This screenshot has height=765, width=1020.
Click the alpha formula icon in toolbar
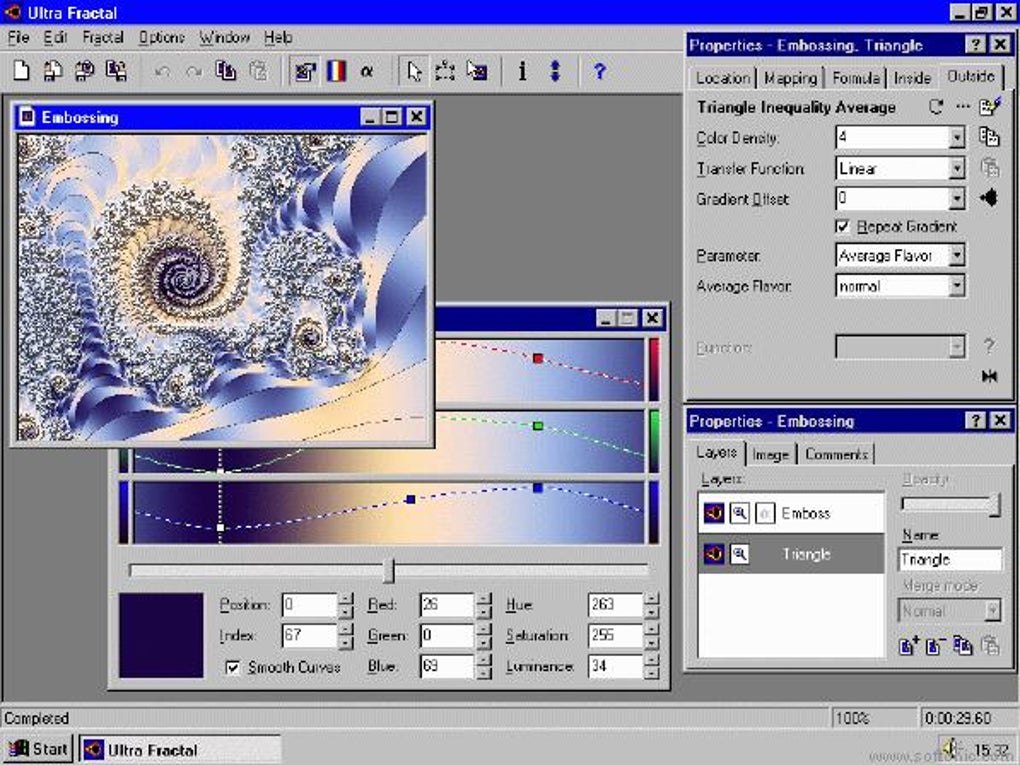(367, 71)
